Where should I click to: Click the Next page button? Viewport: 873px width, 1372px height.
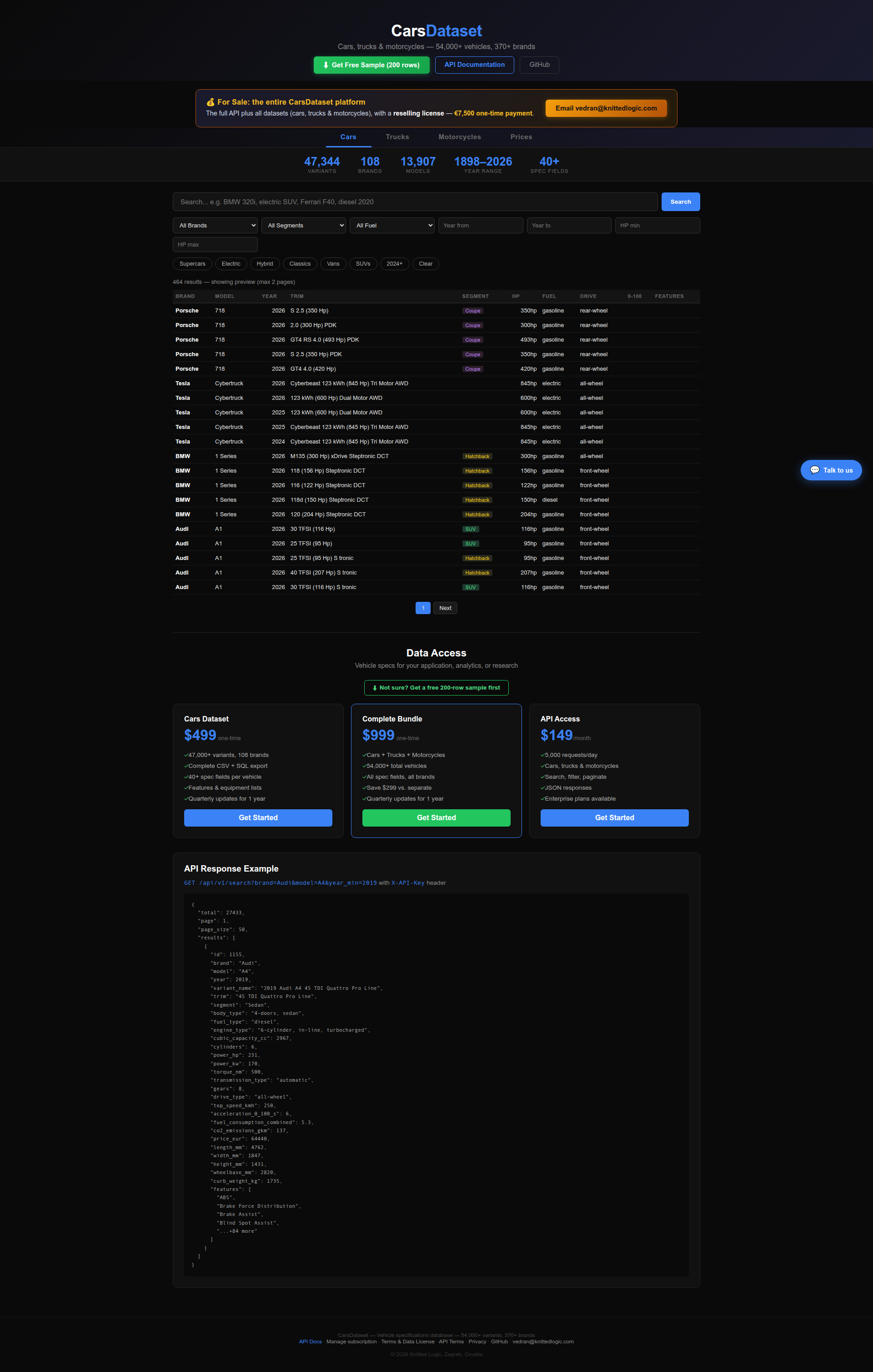(445, 608)
